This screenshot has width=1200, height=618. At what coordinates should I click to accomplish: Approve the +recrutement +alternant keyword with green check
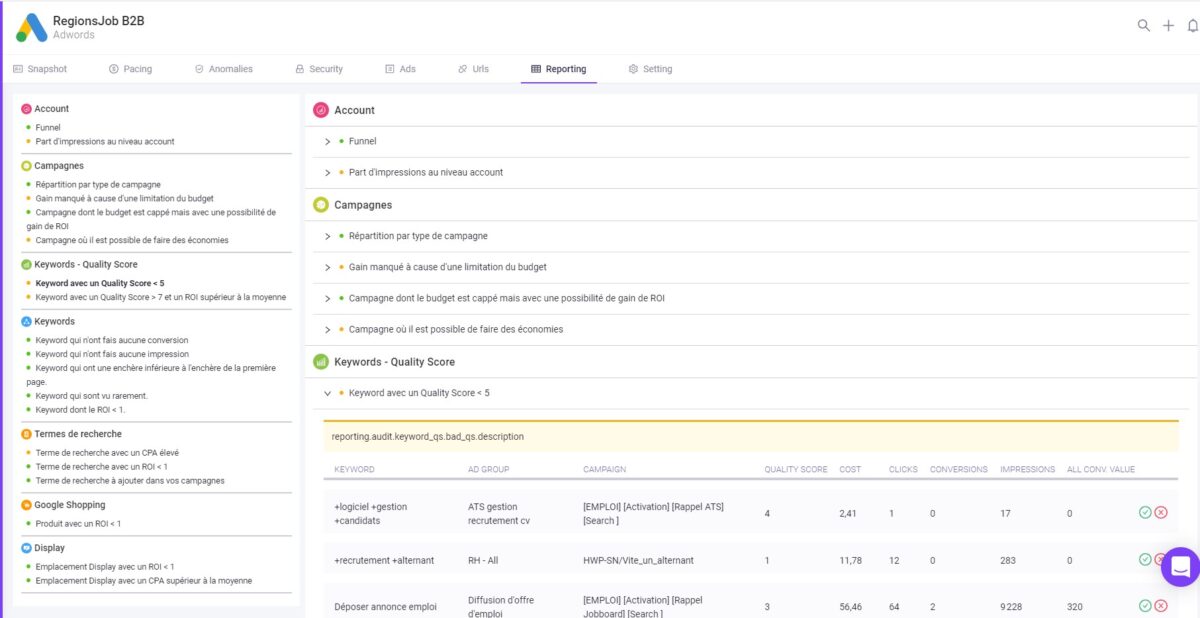[1143, 559]
